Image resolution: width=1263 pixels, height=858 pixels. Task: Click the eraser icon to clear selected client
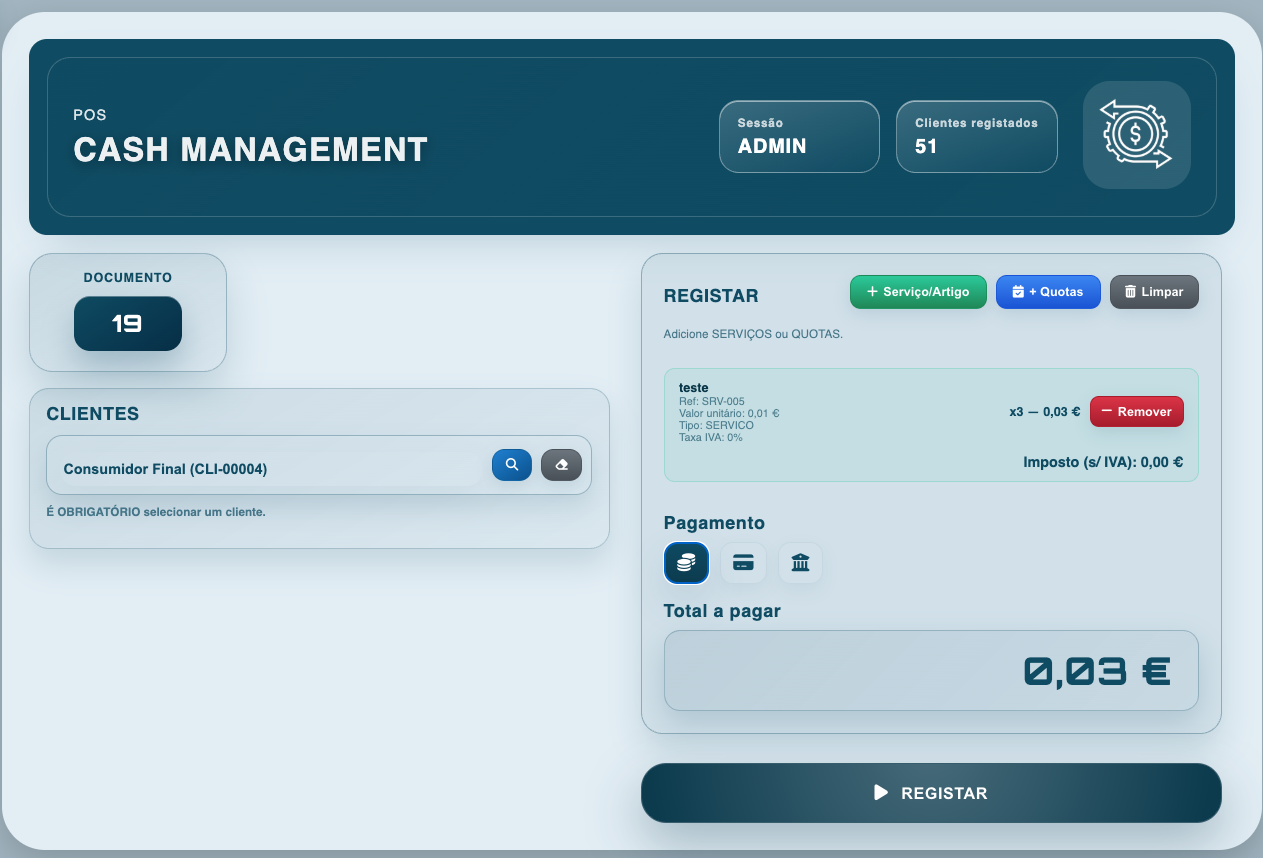(561, 464)
